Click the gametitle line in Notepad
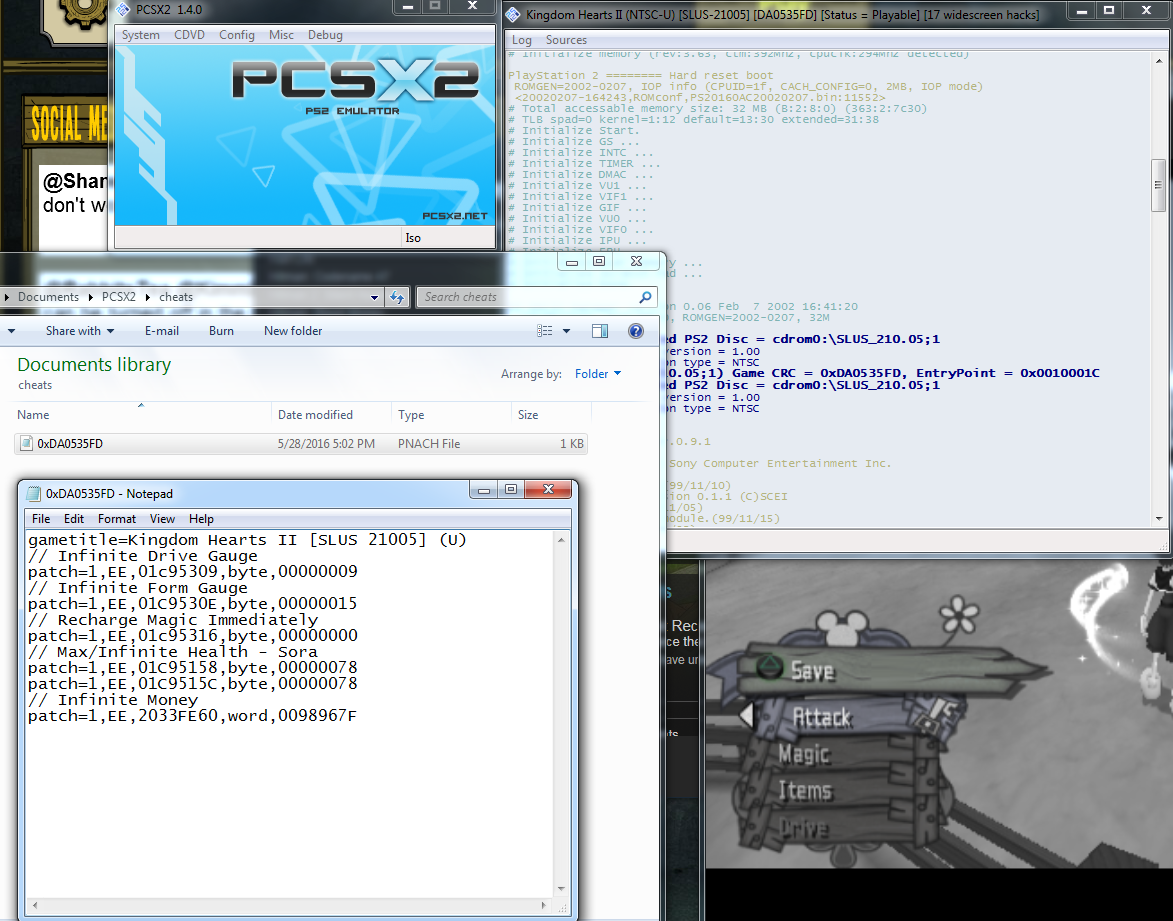The width and height of the screenshot is (1173, 921). click(247, 539)
